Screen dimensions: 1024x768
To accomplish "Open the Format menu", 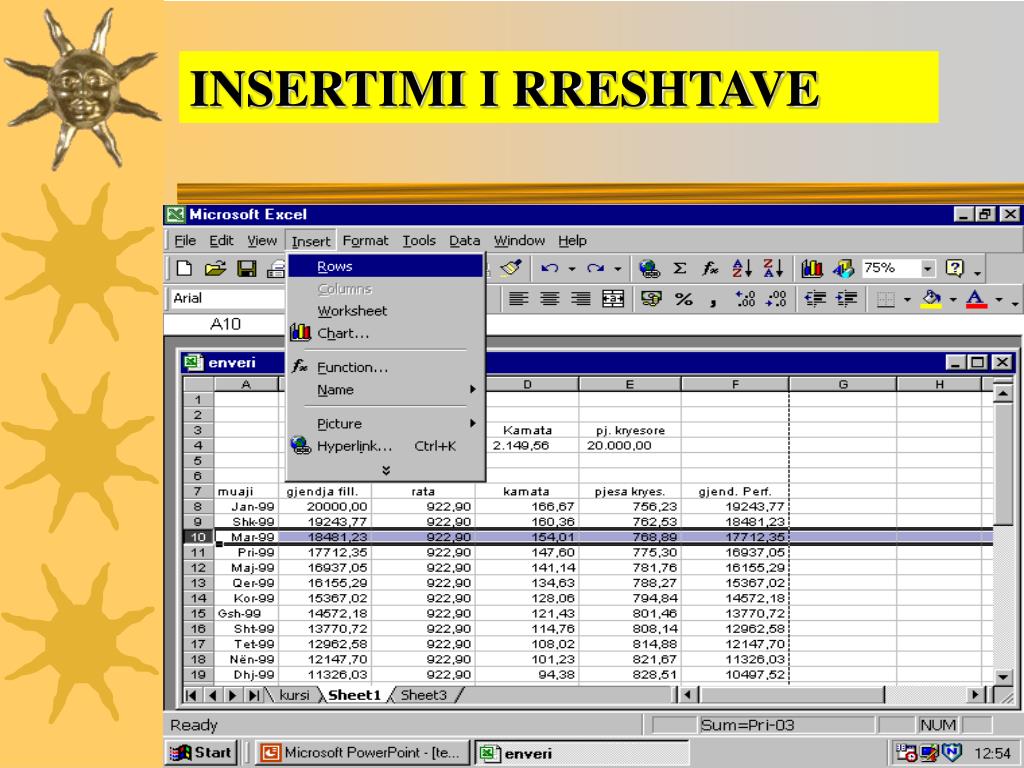I will tap(365, 241).
